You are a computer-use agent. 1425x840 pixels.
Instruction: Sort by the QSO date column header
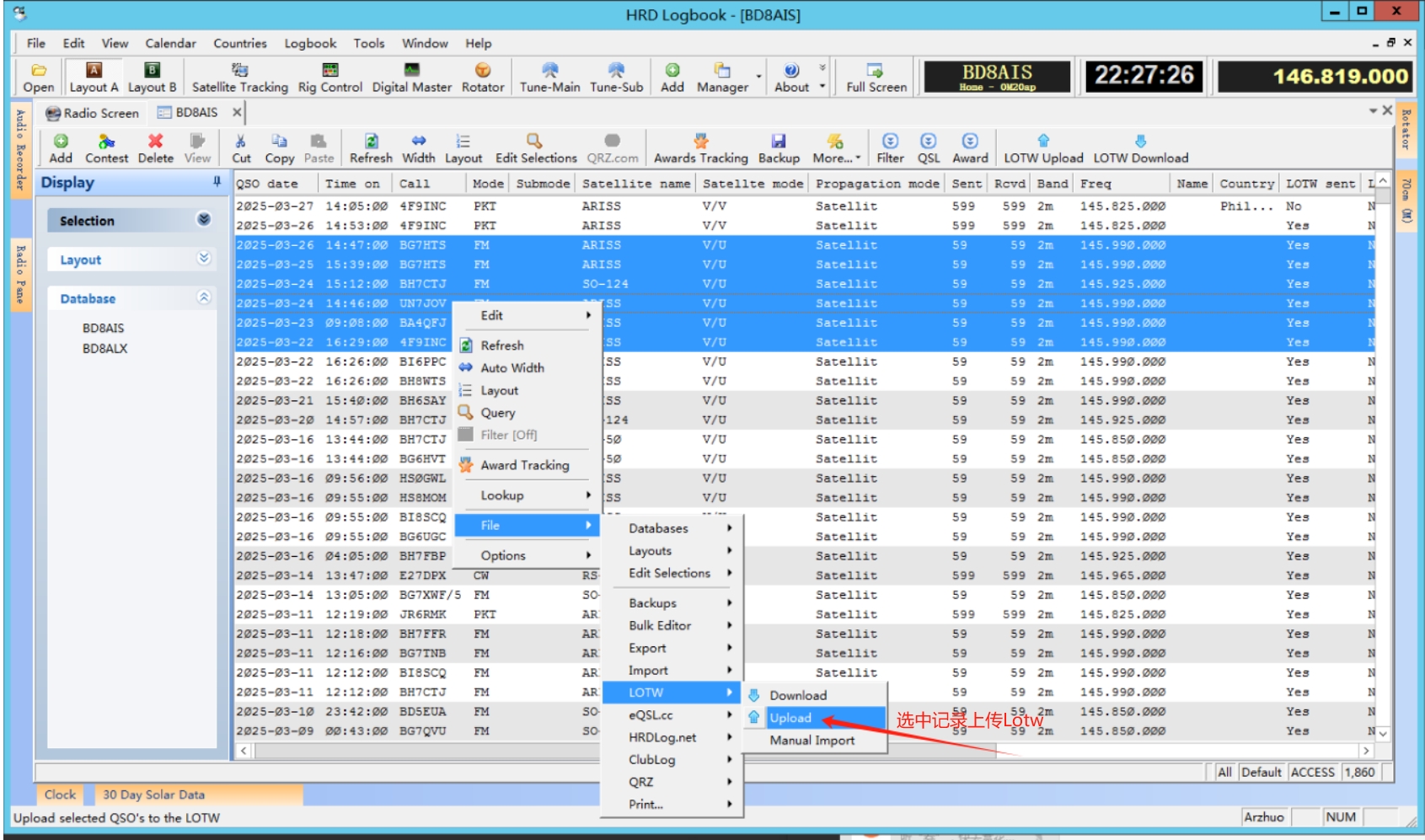pyautogui.click(x=275, y=184)
